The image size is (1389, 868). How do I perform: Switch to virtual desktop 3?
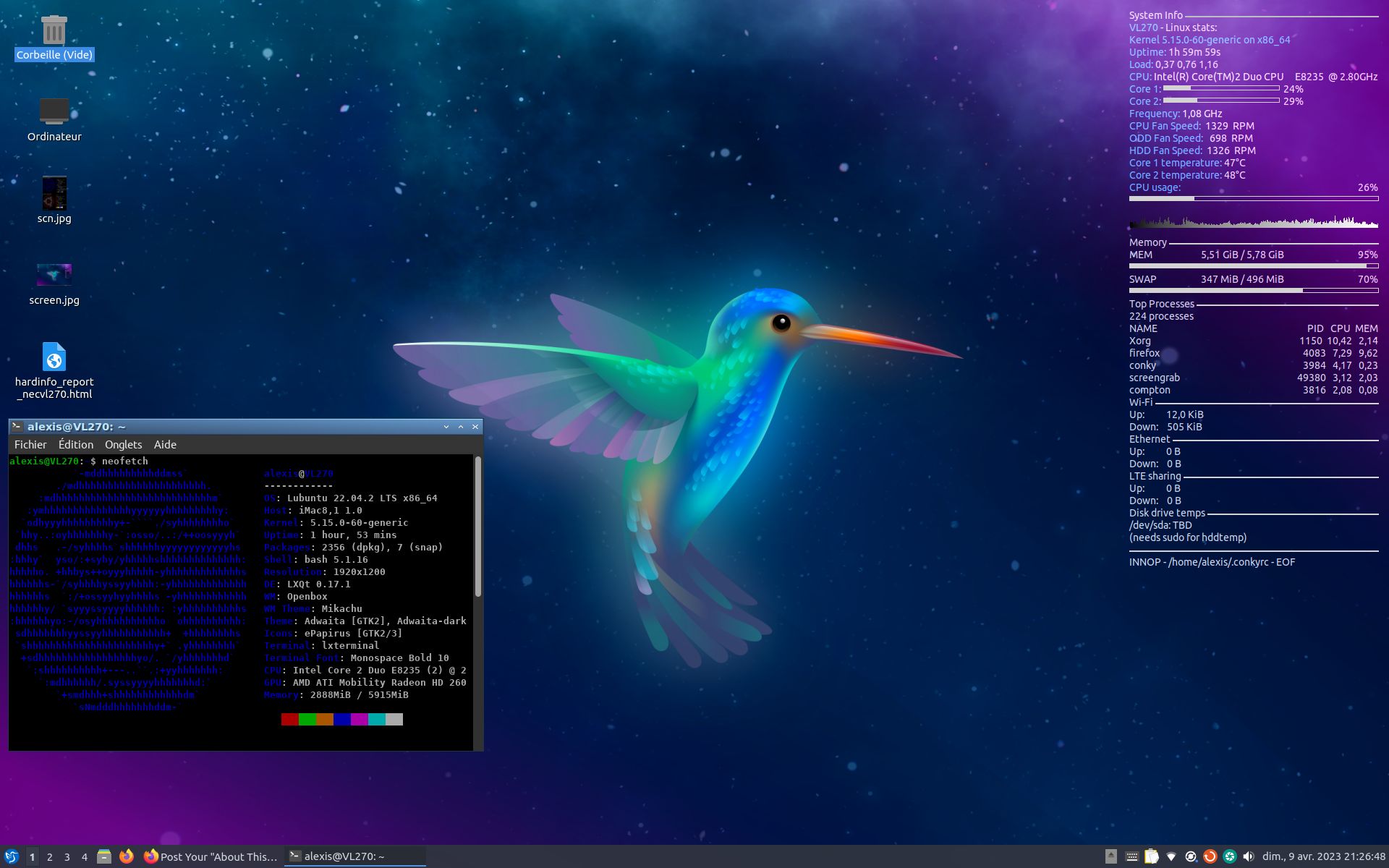[67, 856]
